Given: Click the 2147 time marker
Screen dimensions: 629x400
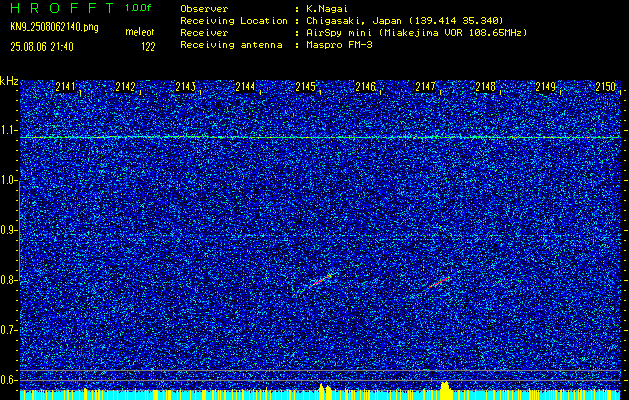Looking at the screenshot, I should pyautogui.click(x=425, y=87).
